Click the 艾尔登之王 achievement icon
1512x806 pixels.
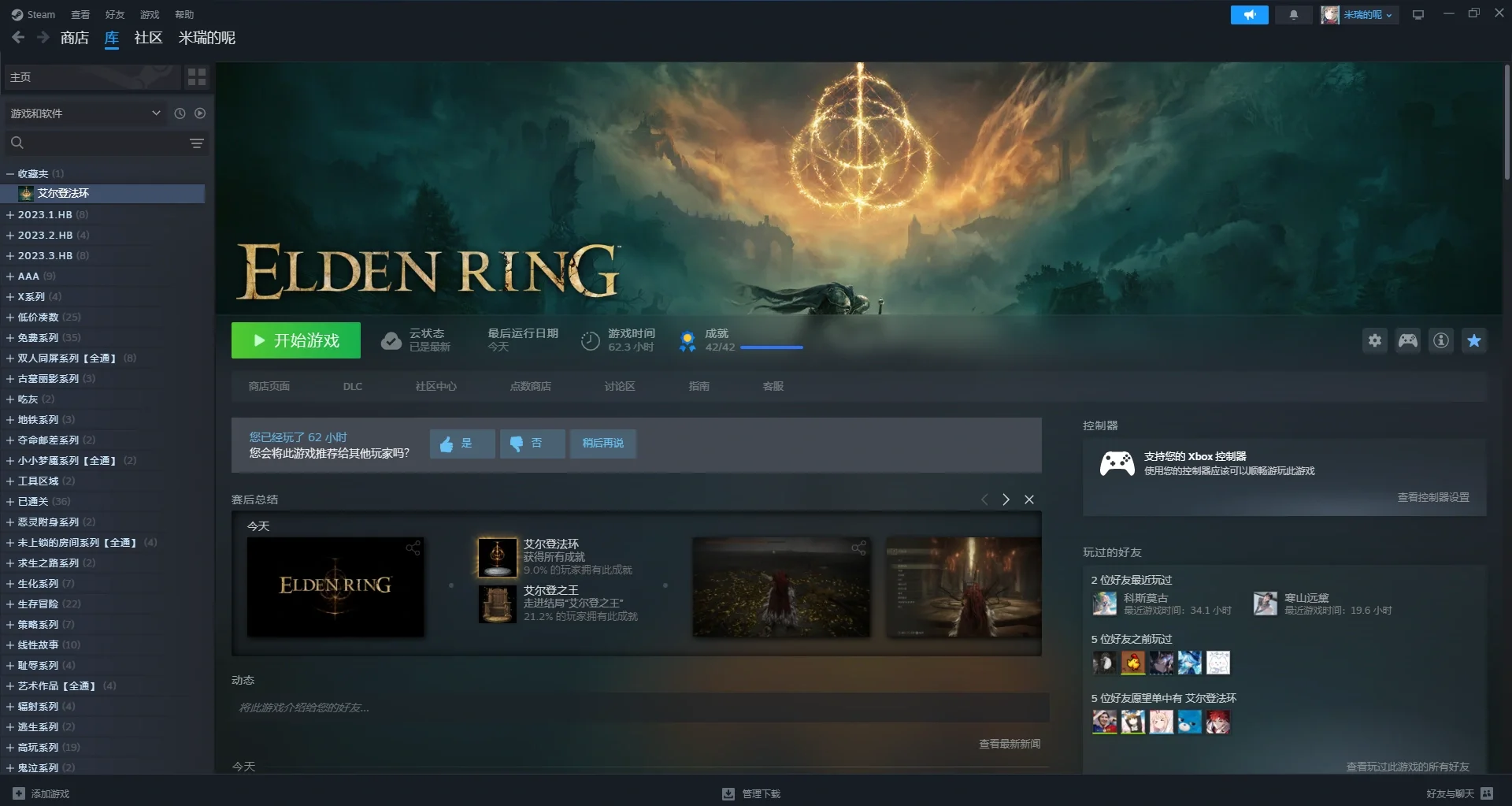coord(498,604)
